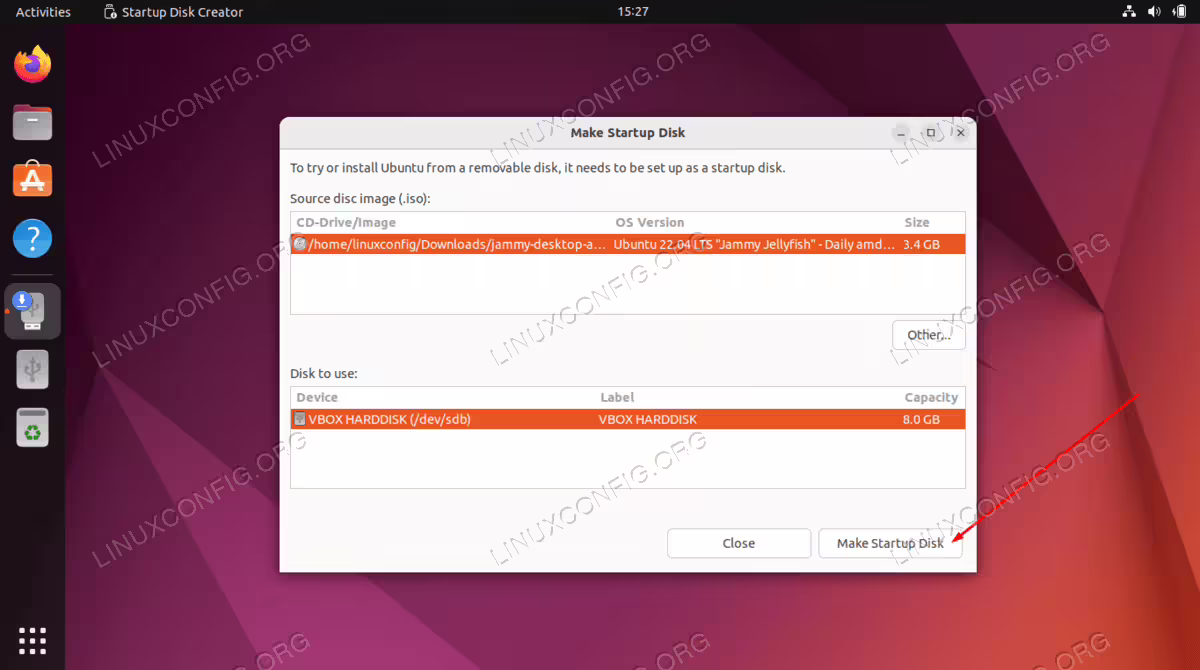1200x670 pixels.
Task: Open the Trash dock icon
Action: click(x=32, y=427)
